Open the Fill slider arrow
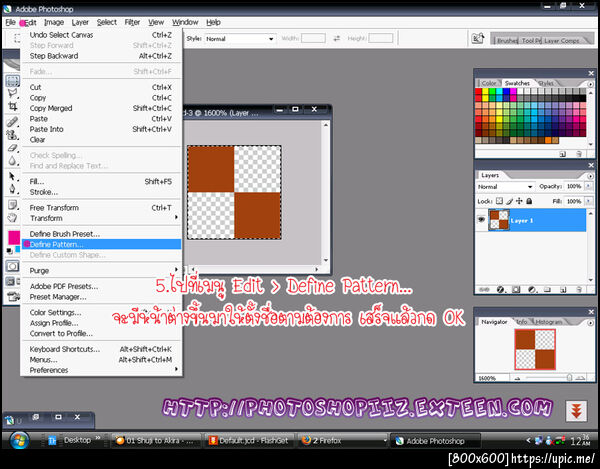The width and height of the screenshot is (600, 469). pyautogui.click(x=588, y=201)
